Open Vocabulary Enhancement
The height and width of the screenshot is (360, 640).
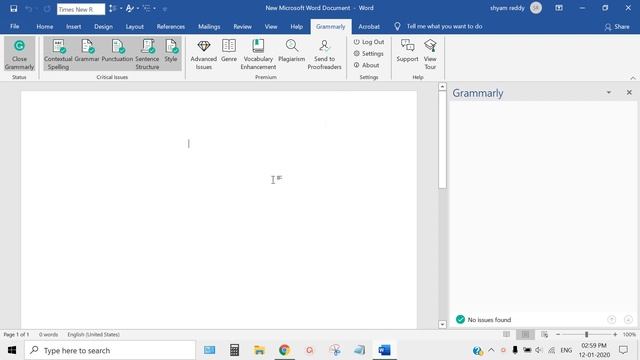(x=258, y=54)
